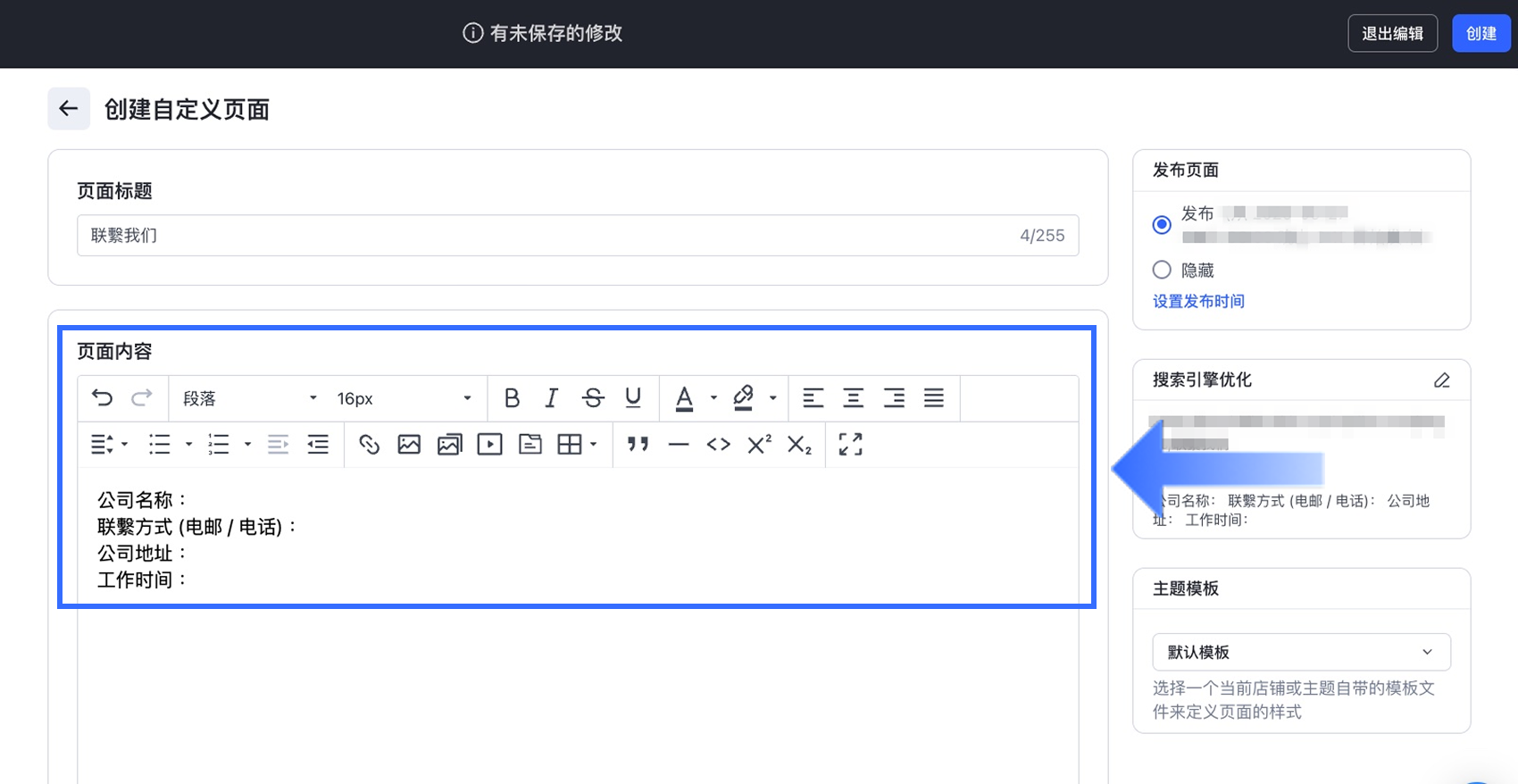The width and height of the screenshot is (1518, 784).
Task: Toggle italic formatting
Action: pyautogui.click(x=552, y=398)
